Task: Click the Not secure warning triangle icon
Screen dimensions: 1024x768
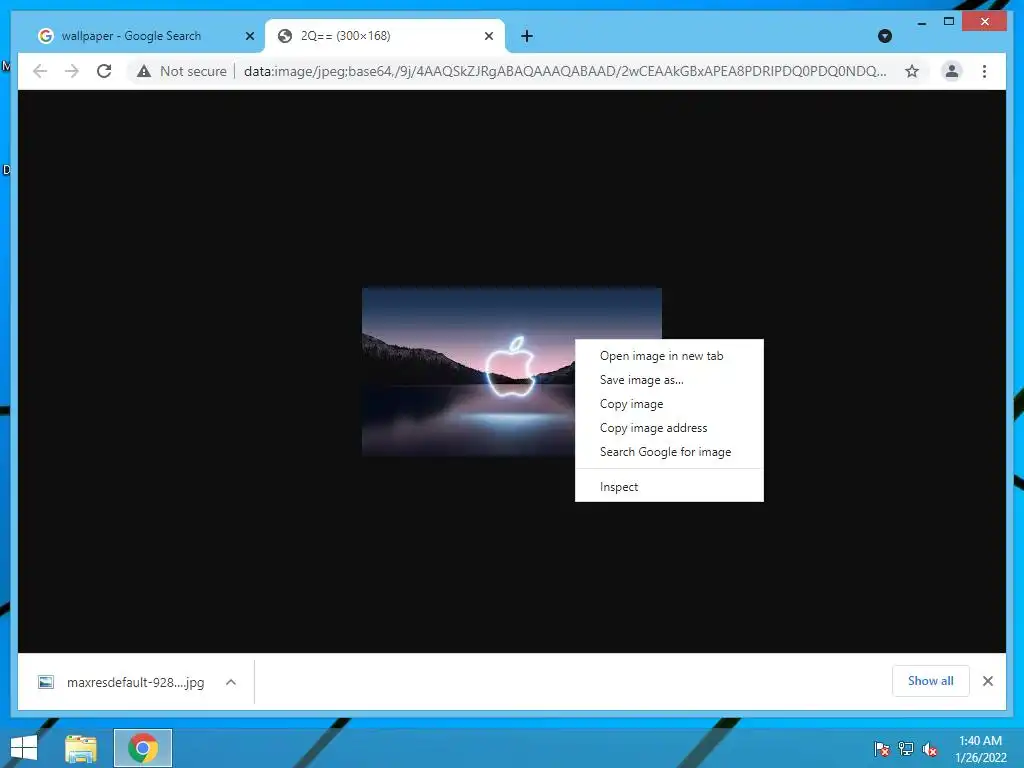Action: point(144,71)
